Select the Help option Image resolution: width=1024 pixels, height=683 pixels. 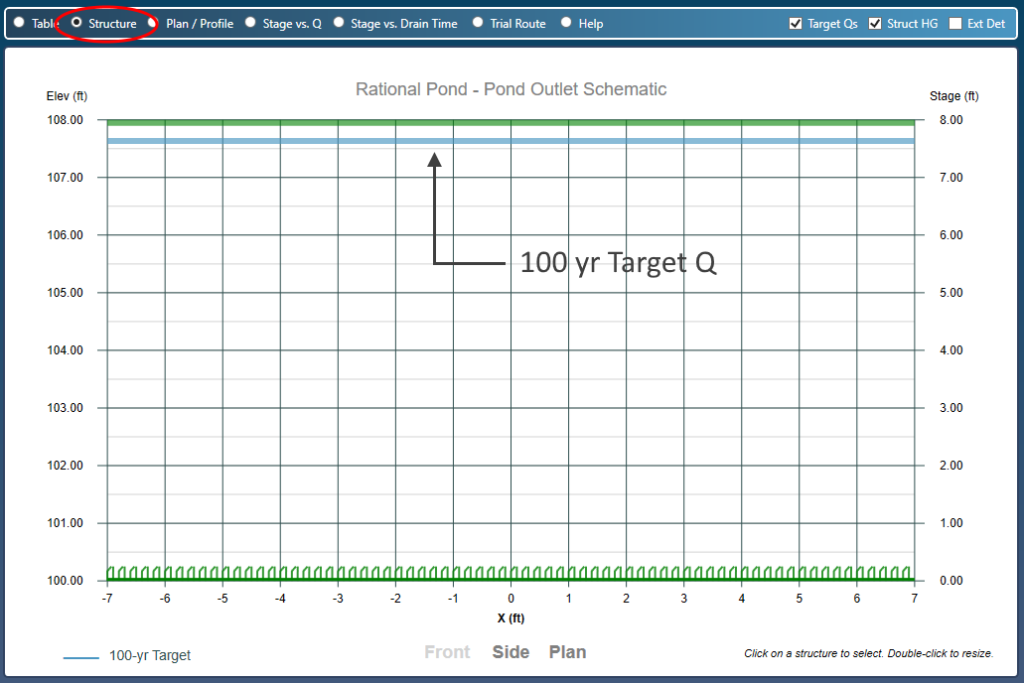568,22
